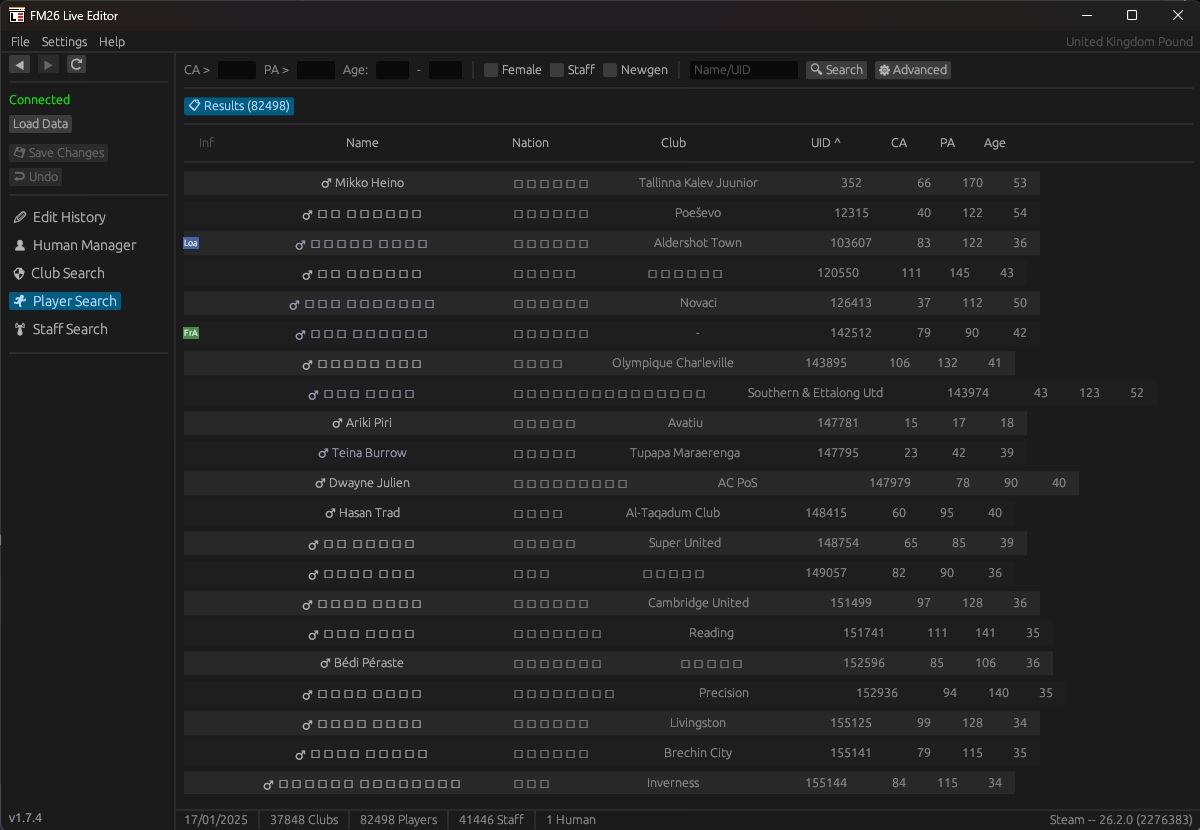Open the File menu
Screen dimensions: 1200x830
click(20, 42)
